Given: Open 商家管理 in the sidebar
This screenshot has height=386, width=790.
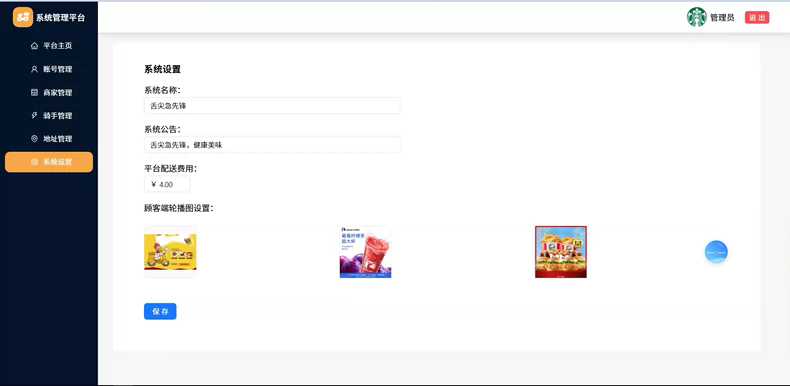Looking at the screenshot, I should [x=49, y=93].
